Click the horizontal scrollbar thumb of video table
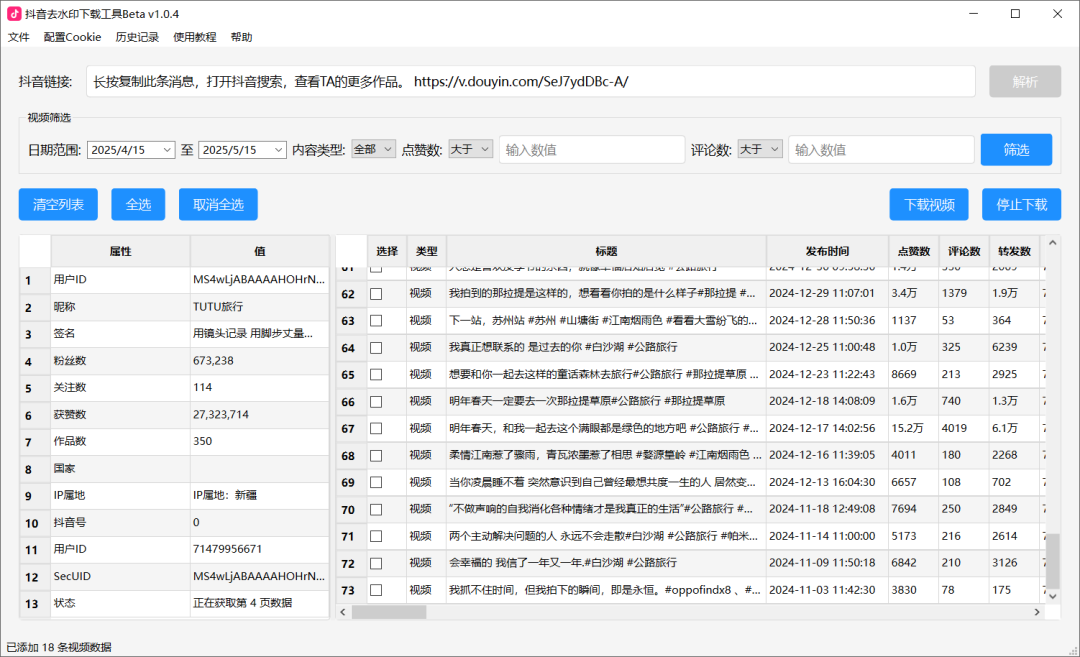This screenshot has height=657, width=1080. 389,612
